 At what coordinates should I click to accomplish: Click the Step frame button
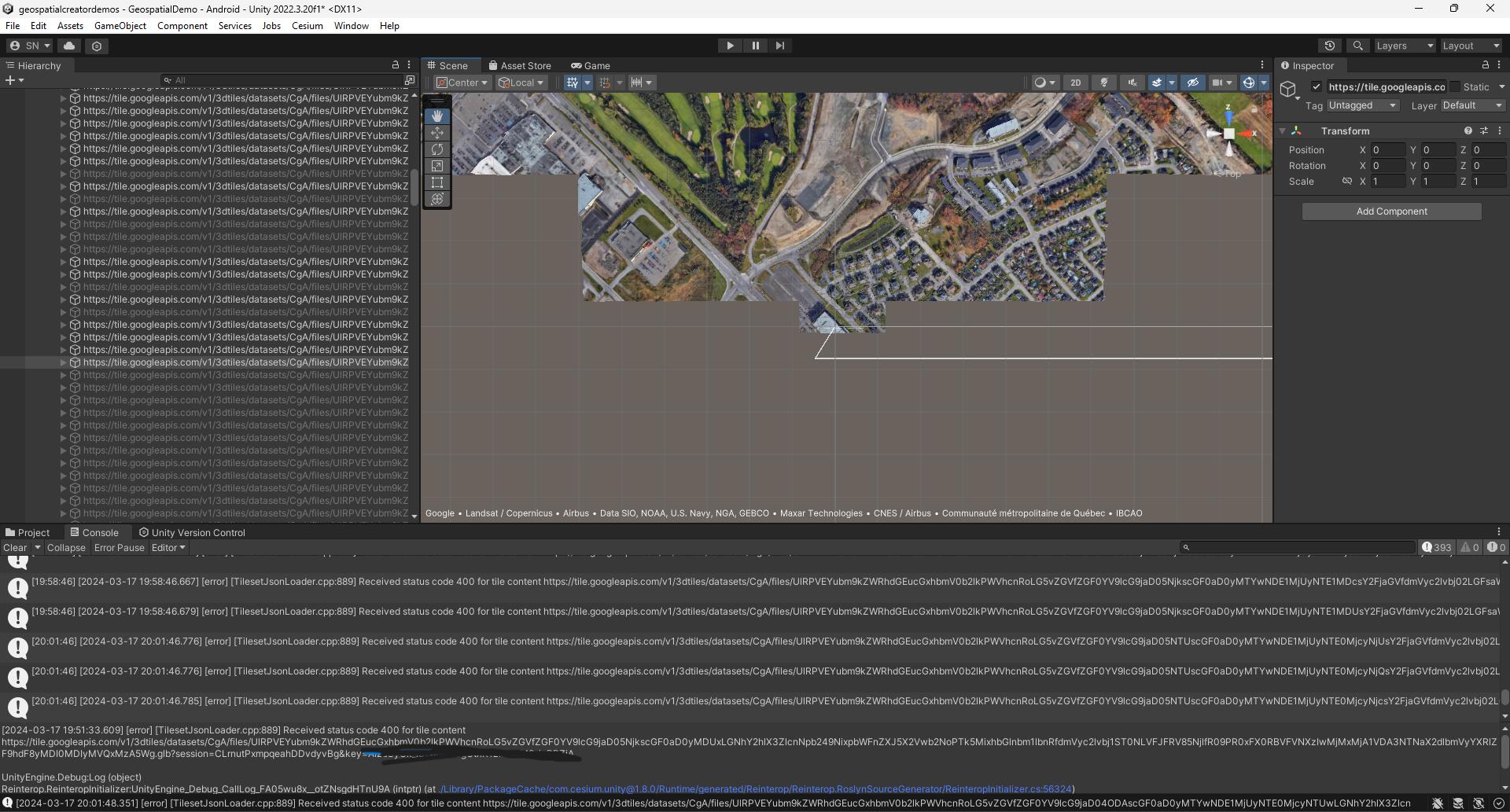coord(780,46)
